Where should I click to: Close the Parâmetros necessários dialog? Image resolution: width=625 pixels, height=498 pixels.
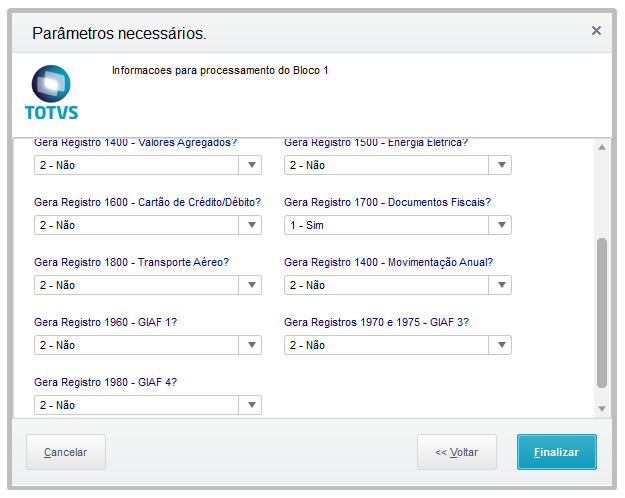pyautogui.click(x=596, y=31)
